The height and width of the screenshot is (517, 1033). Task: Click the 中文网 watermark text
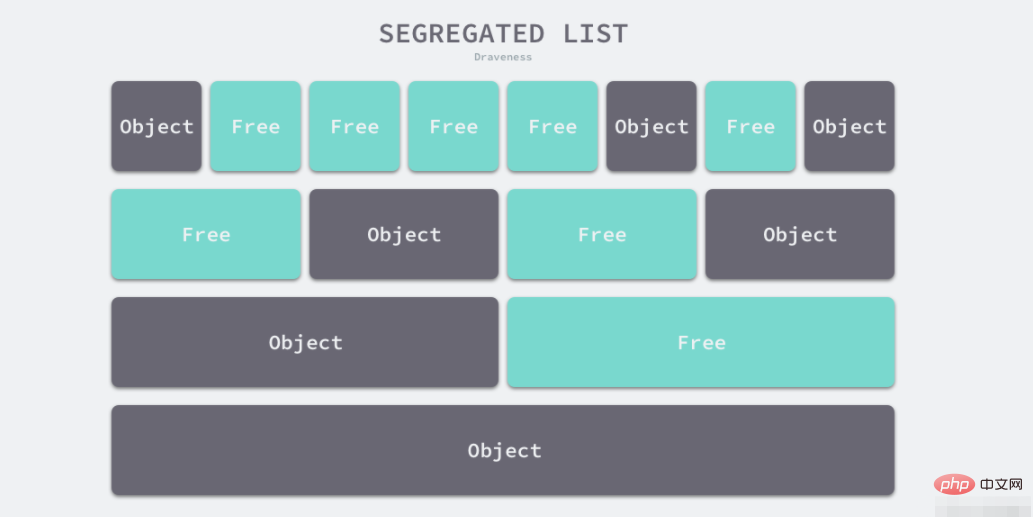(x=1003, y=485)
